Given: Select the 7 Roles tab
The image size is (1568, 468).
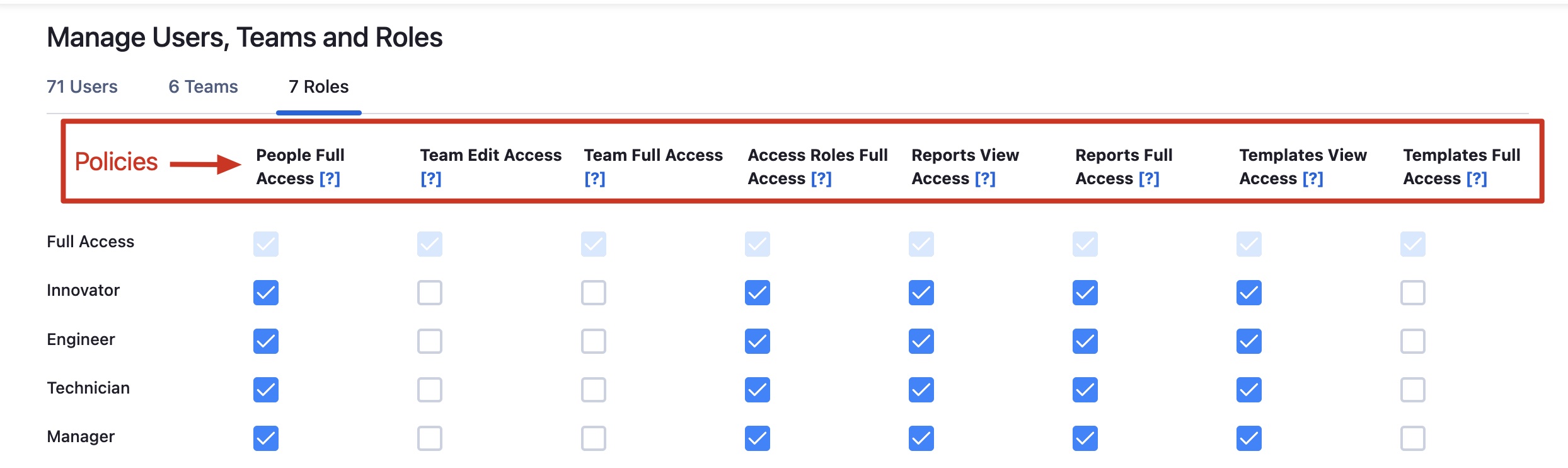Looking at the screenshot, I should [318, 87].
